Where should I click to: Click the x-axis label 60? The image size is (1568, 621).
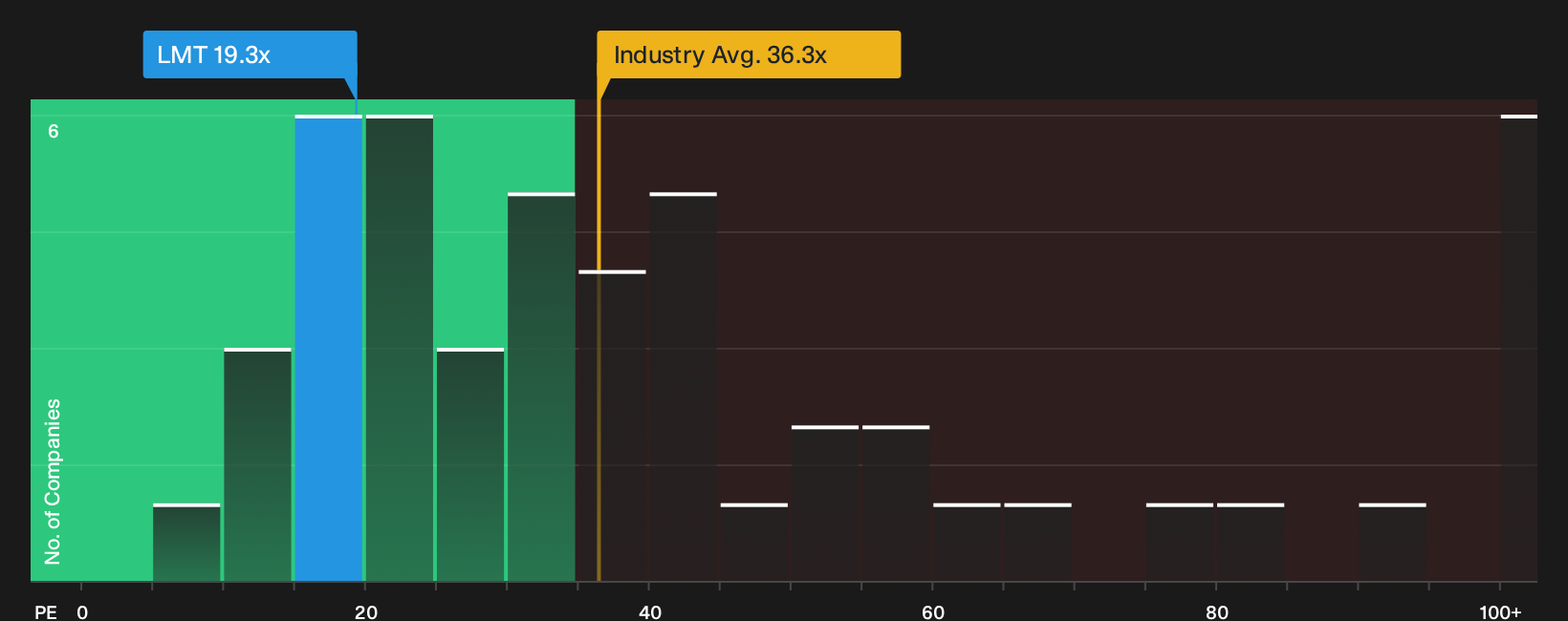[933, 611]
